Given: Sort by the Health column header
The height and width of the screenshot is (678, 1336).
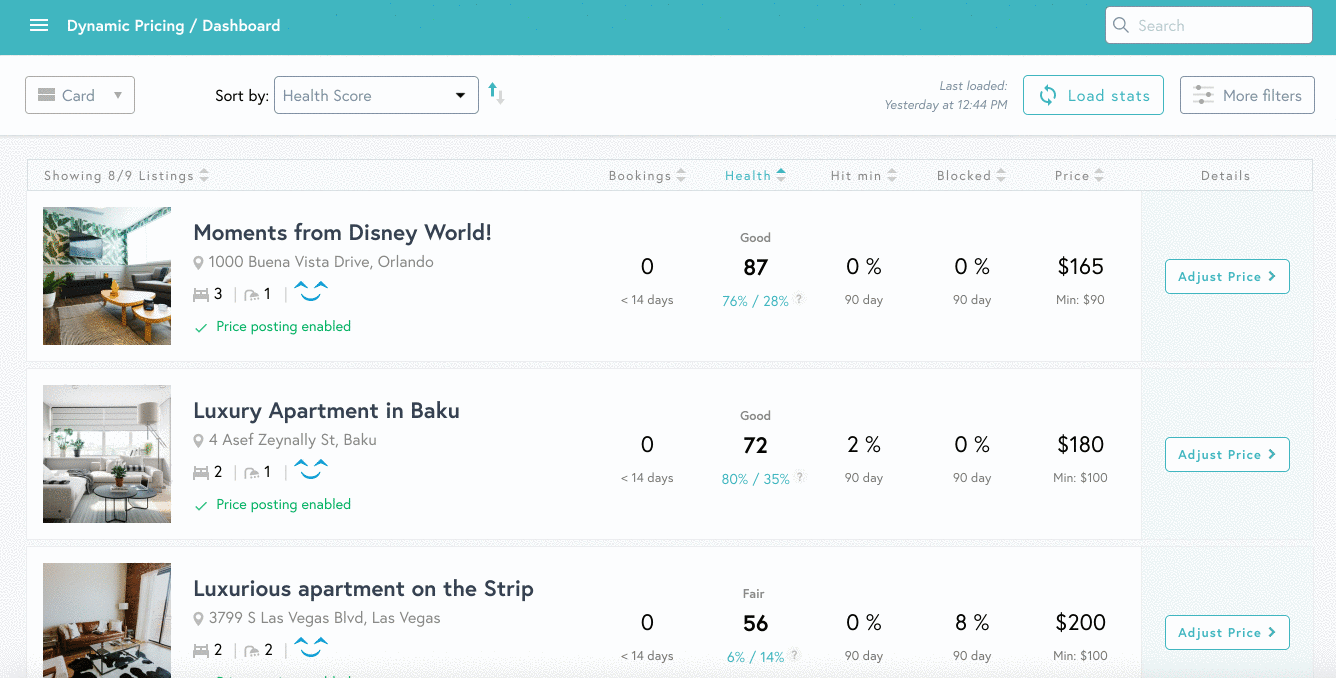Looking at the screenshot, I should 755,175.
